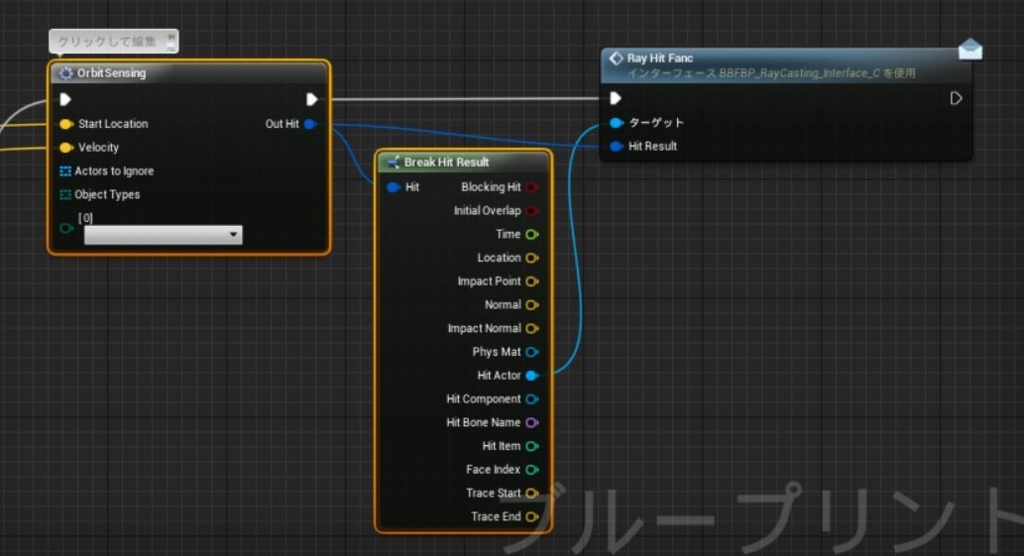This screenshot has height=556, width=1024.
Task: Click the Blocking Hit output pin
Action: coord(532,188)
